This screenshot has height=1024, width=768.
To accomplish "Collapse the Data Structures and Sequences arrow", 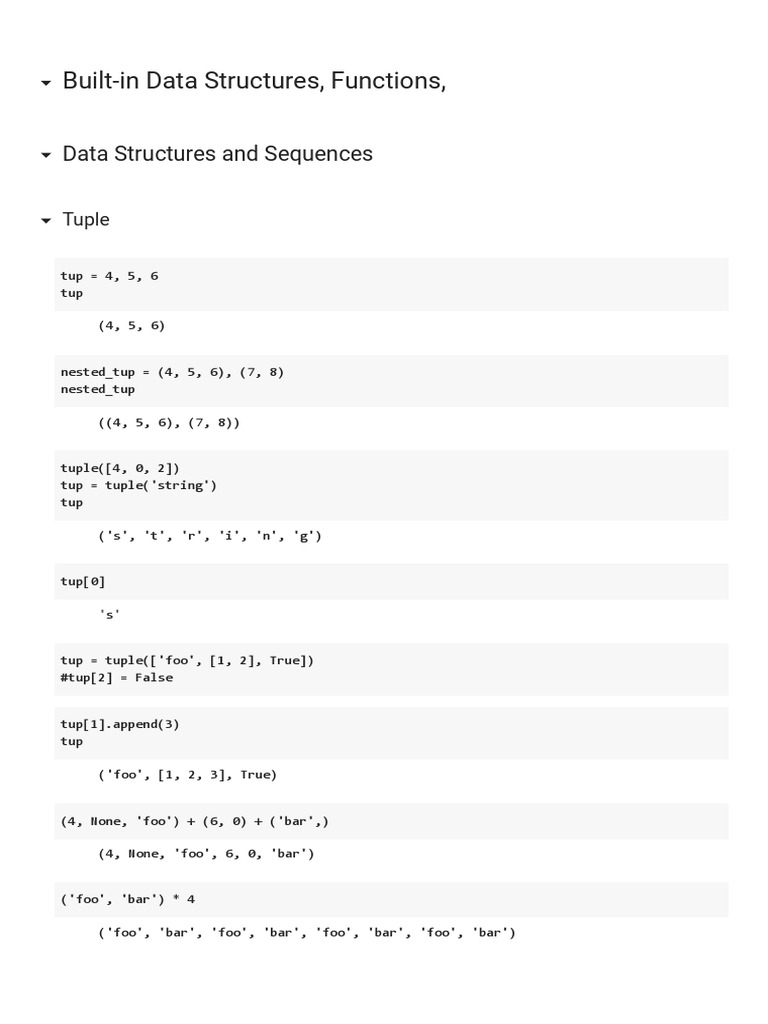I will pos(46,156).
